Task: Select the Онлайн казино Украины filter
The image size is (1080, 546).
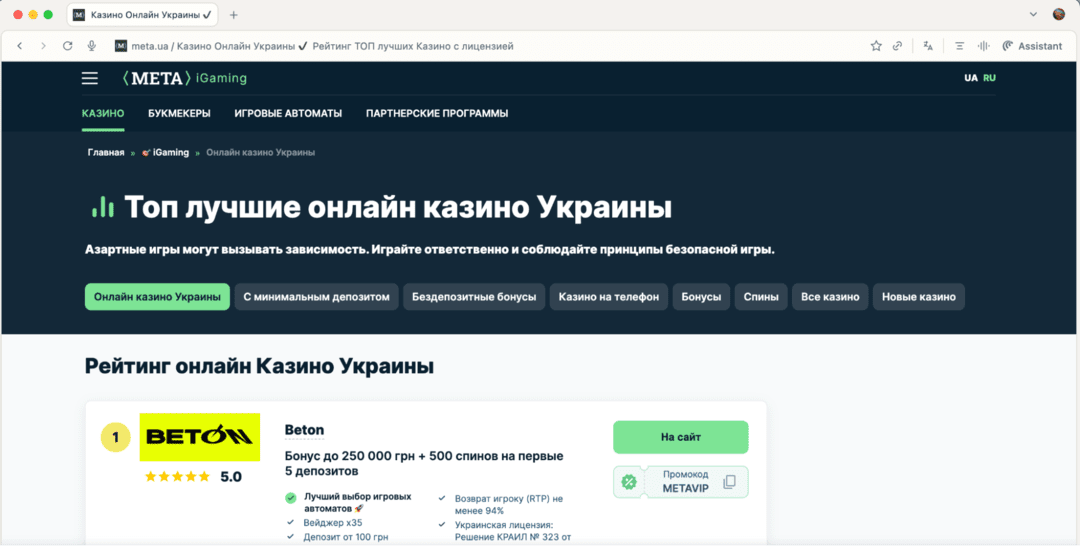Action: [x=157, y=297]
